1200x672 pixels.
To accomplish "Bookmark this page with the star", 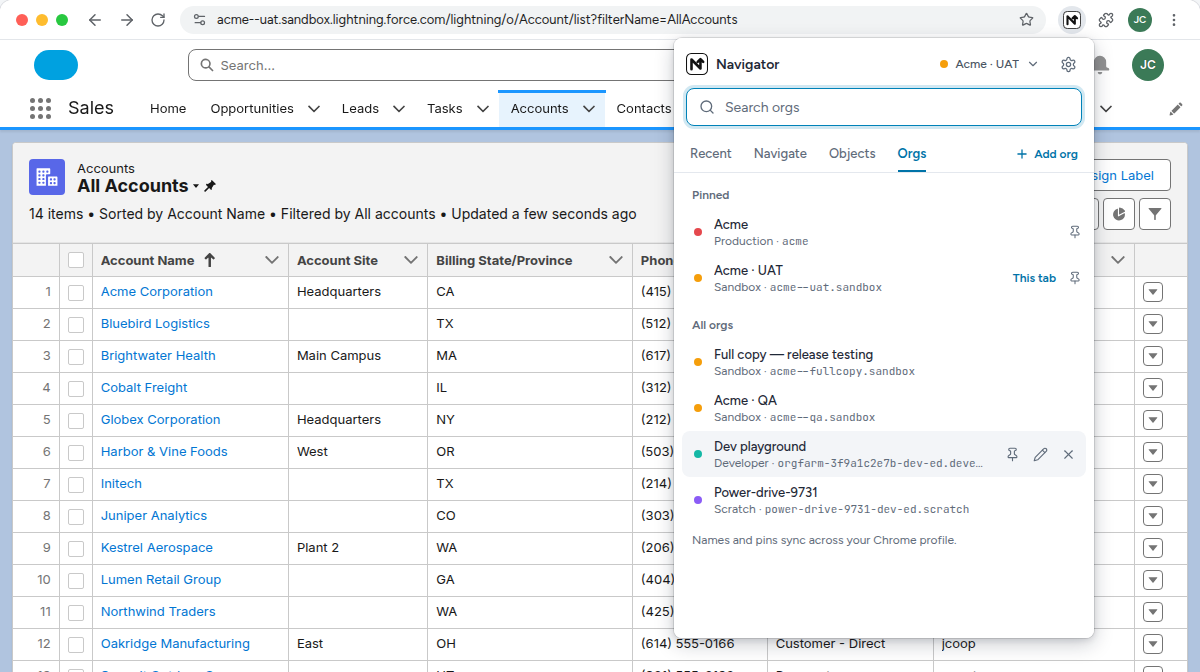I will pyautogui.click(x=1026, y=20).
